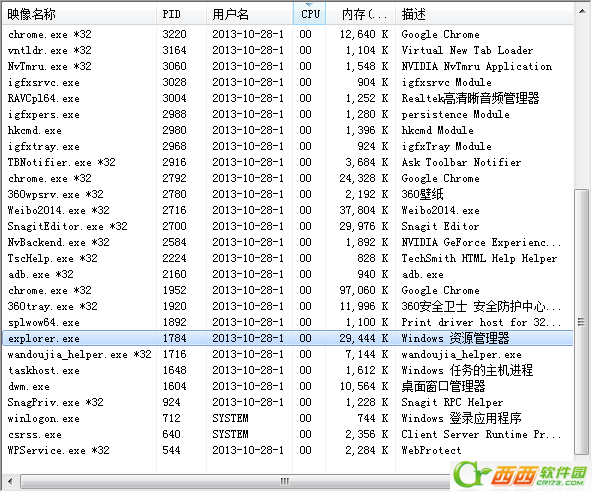Click the horizontal scrollbar left arrow
The width and height of the screenshot is (592, 492).
tap(10, 481)
